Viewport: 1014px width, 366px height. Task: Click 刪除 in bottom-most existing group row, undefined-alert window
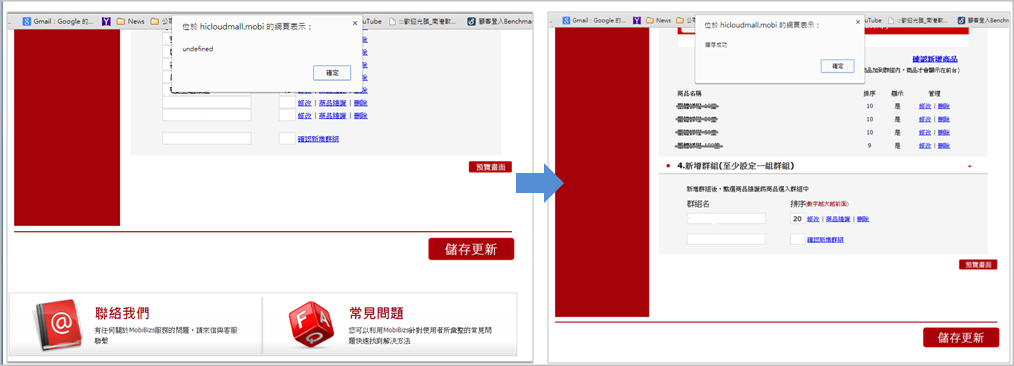point(361,116)
